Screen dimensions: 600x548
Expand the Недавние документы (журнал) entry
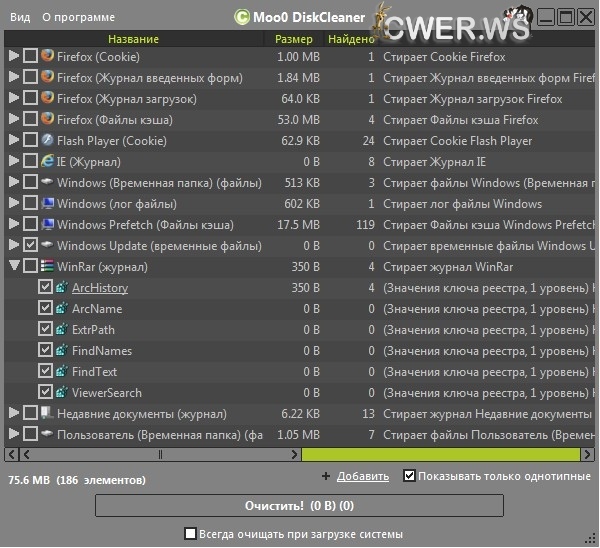click(x=14, y=413)
